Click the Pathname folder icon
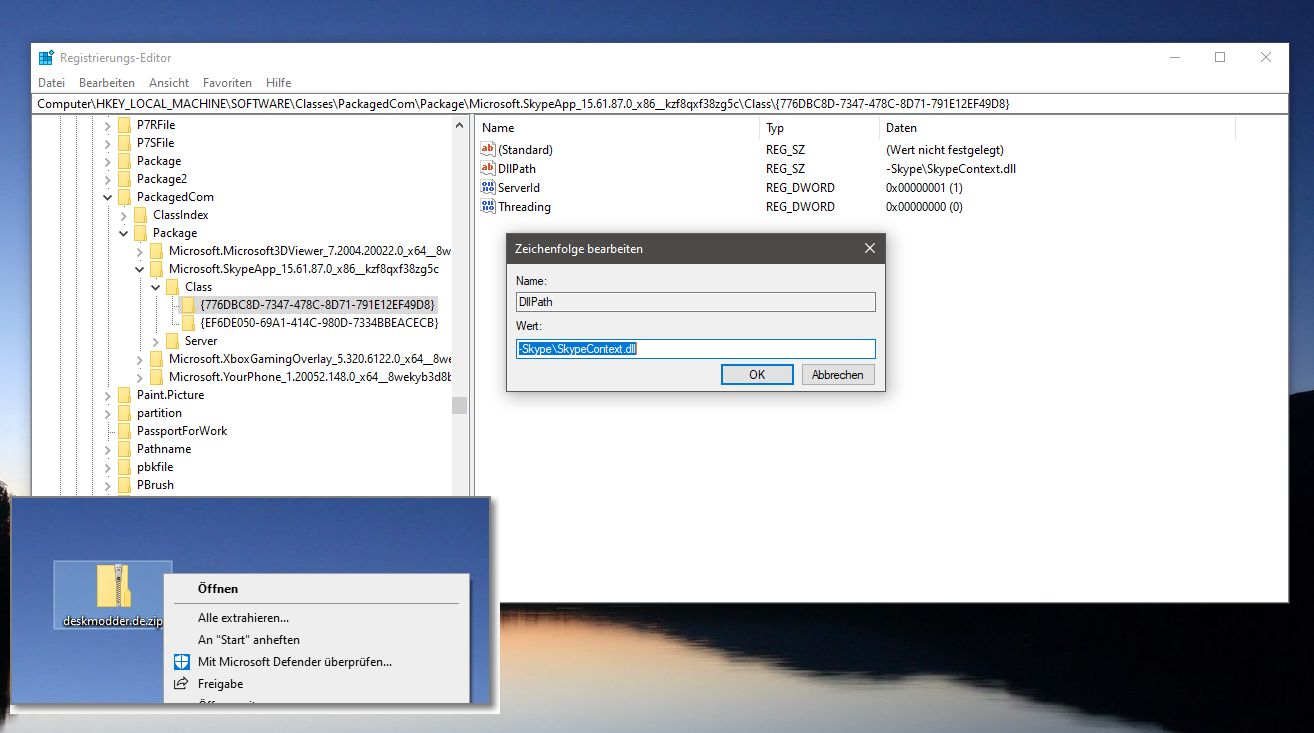 pyautogui.click(x=124, y=449)
